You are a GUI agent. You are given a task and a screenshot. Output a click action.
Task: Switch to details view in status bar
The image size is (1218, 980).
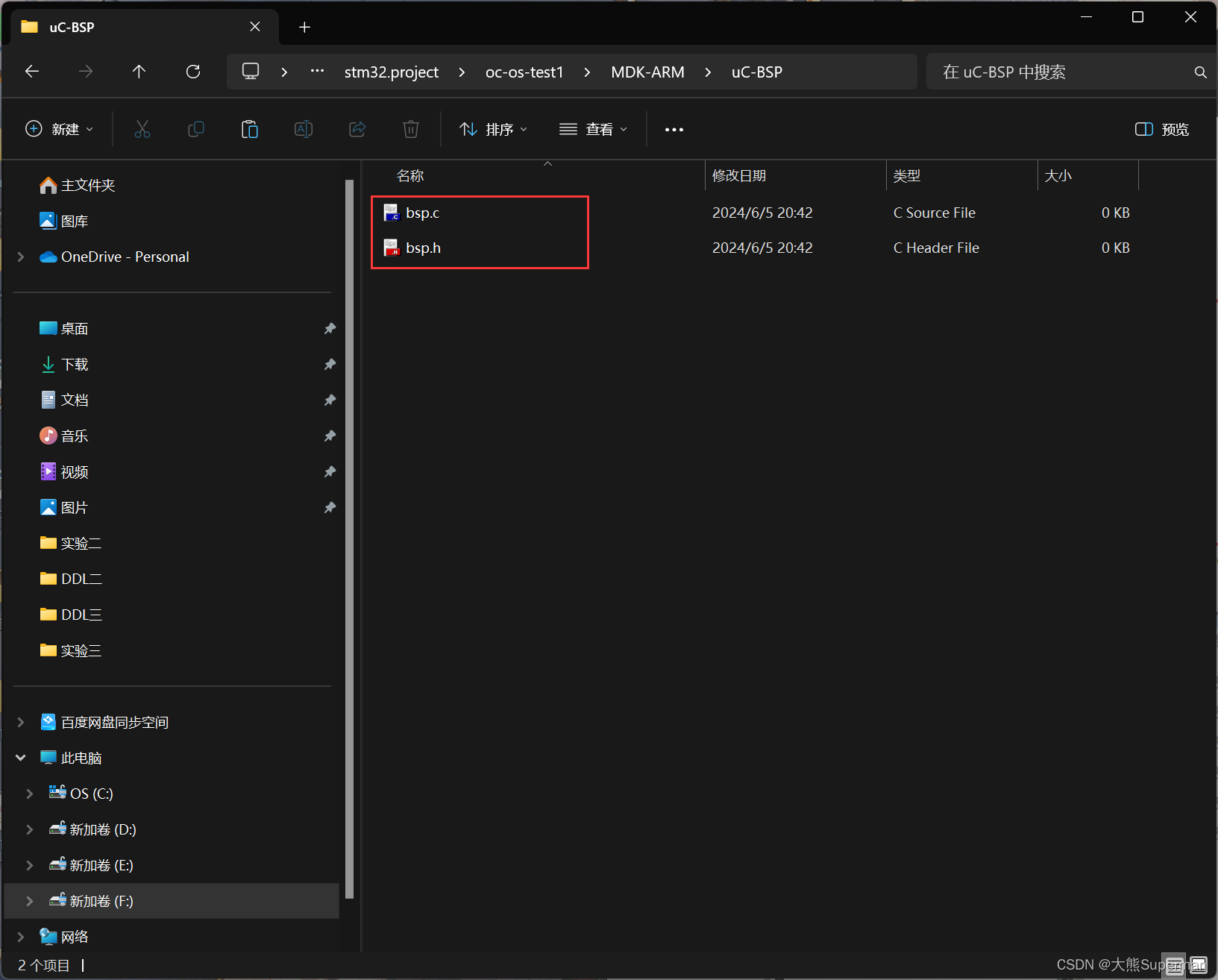1175,965
